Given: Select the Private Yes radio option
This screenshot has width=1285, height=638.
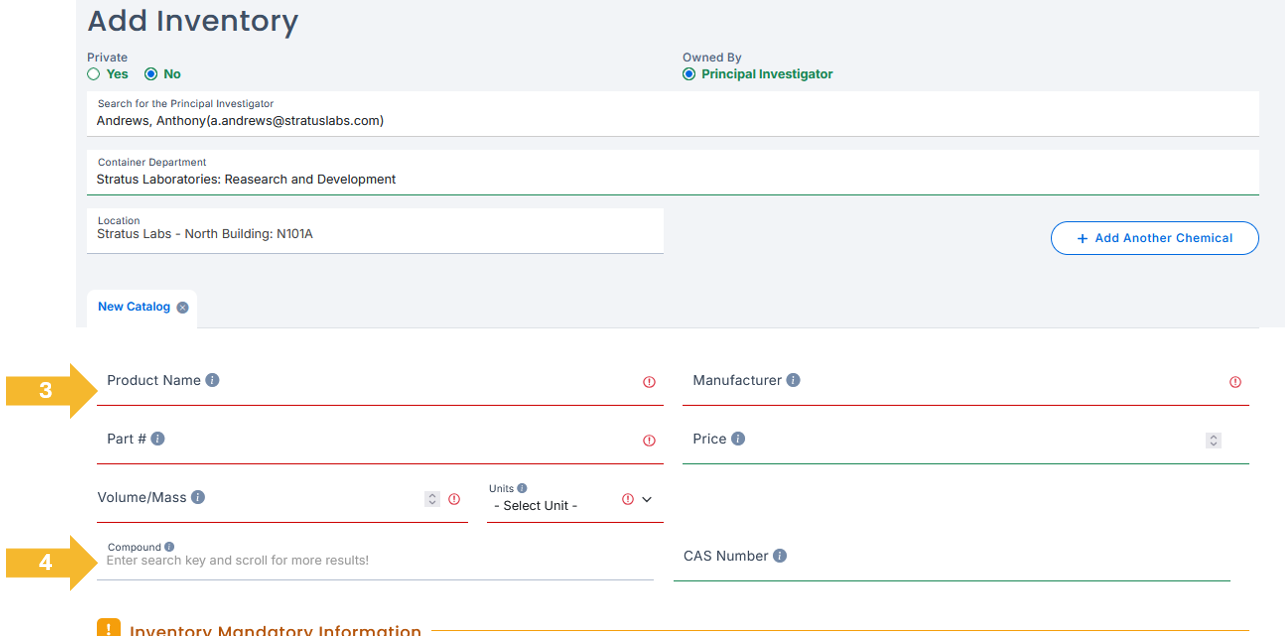Looking at the screenshot, I should (93, 74).
